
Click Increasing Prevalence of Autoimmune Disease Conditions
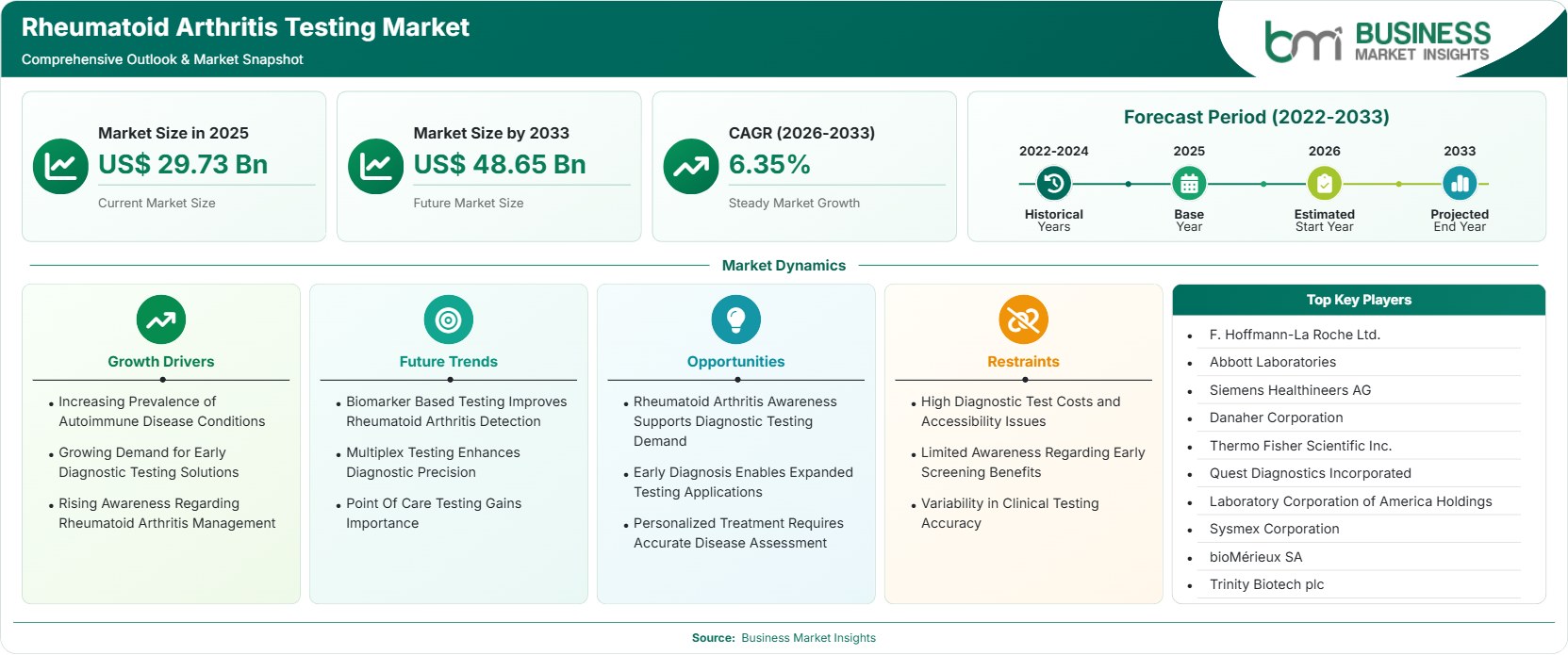tap(161, 412)
